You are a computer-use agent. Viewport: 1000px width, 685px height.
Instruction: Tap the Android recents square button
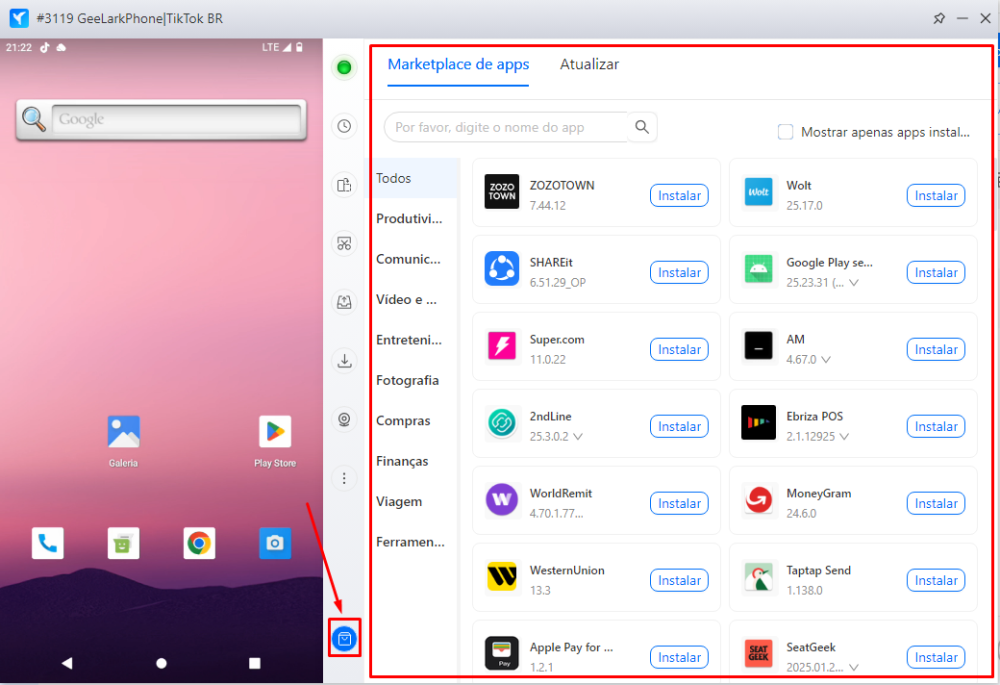254,663
